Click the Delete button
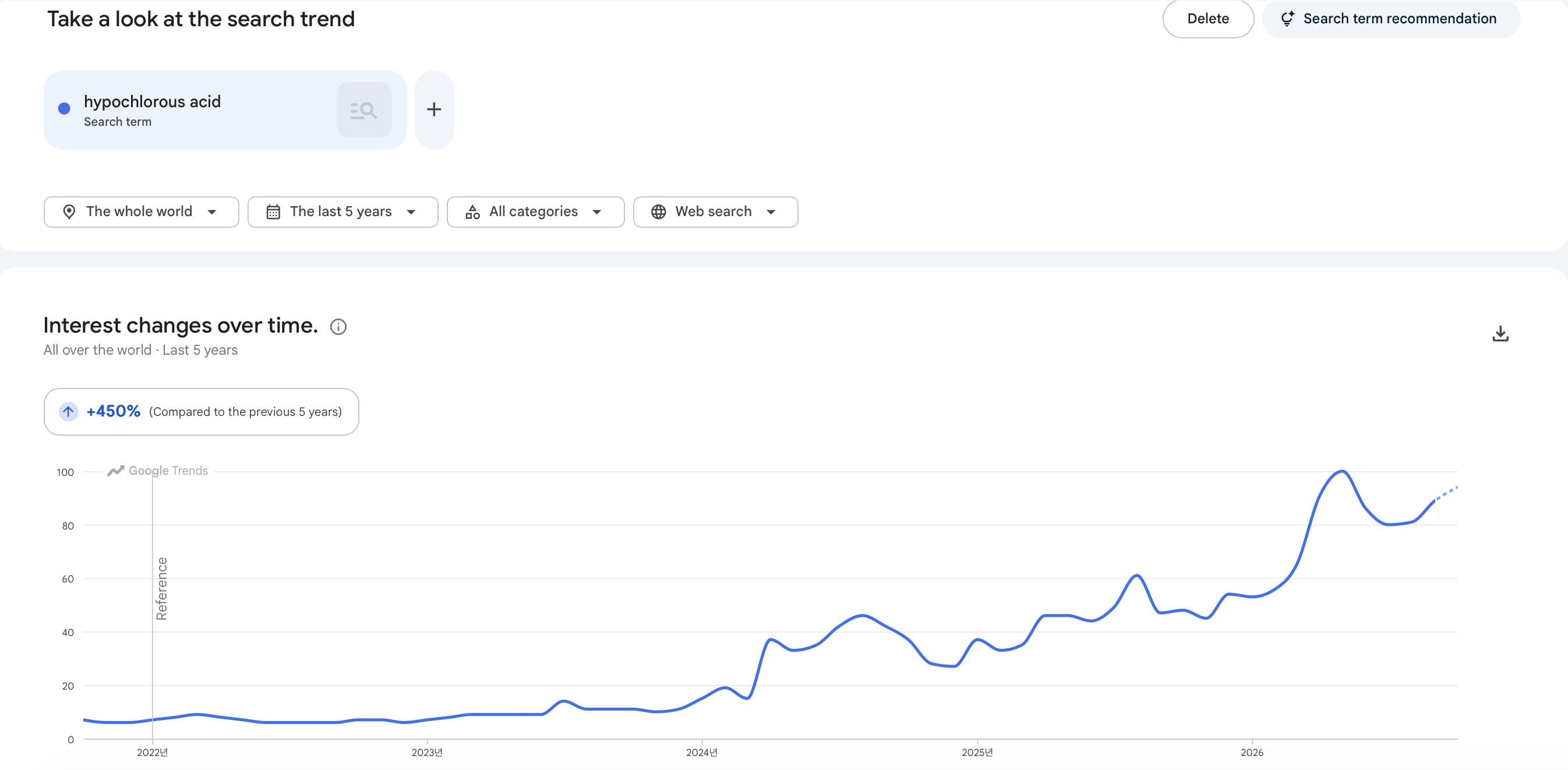 pos(1207,19)
